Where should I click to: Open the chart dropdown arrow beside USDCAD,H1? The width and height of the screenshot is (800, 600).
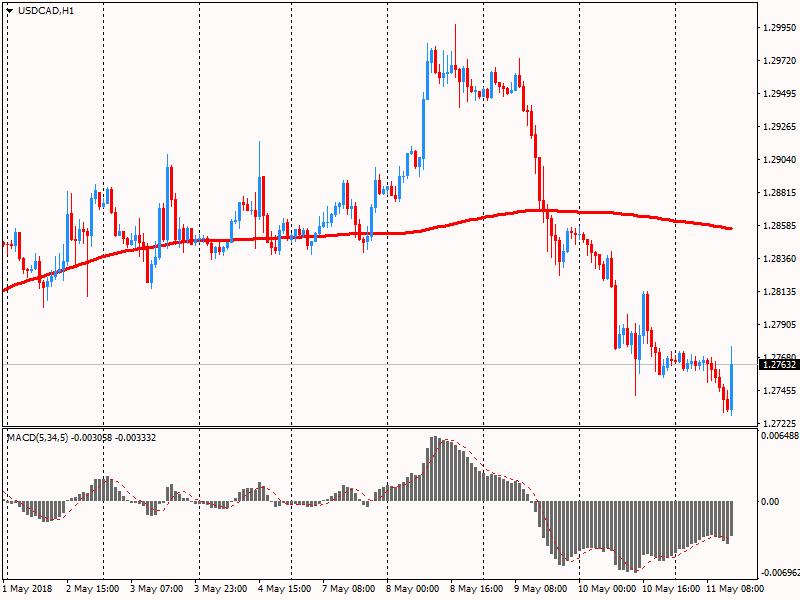click(x=10, y=11)
